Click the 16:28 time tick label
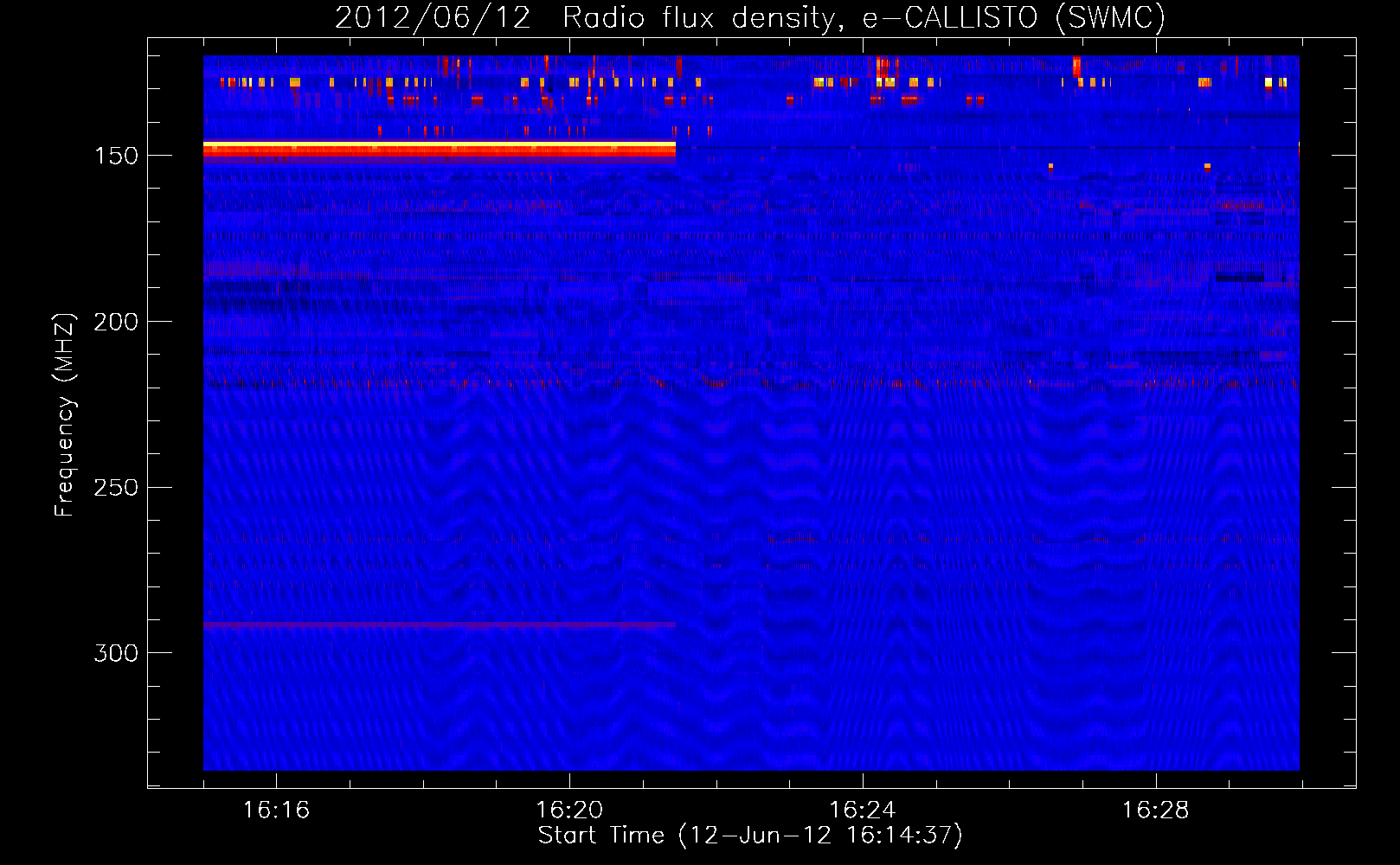The width and height of the screenshot is (1400, 865). pyautogui.click(x=1156, y=811)
